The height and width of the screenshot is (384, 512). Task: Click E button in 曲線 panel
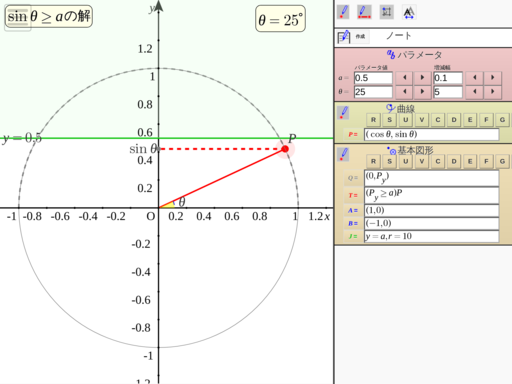[x=470, y=120]
